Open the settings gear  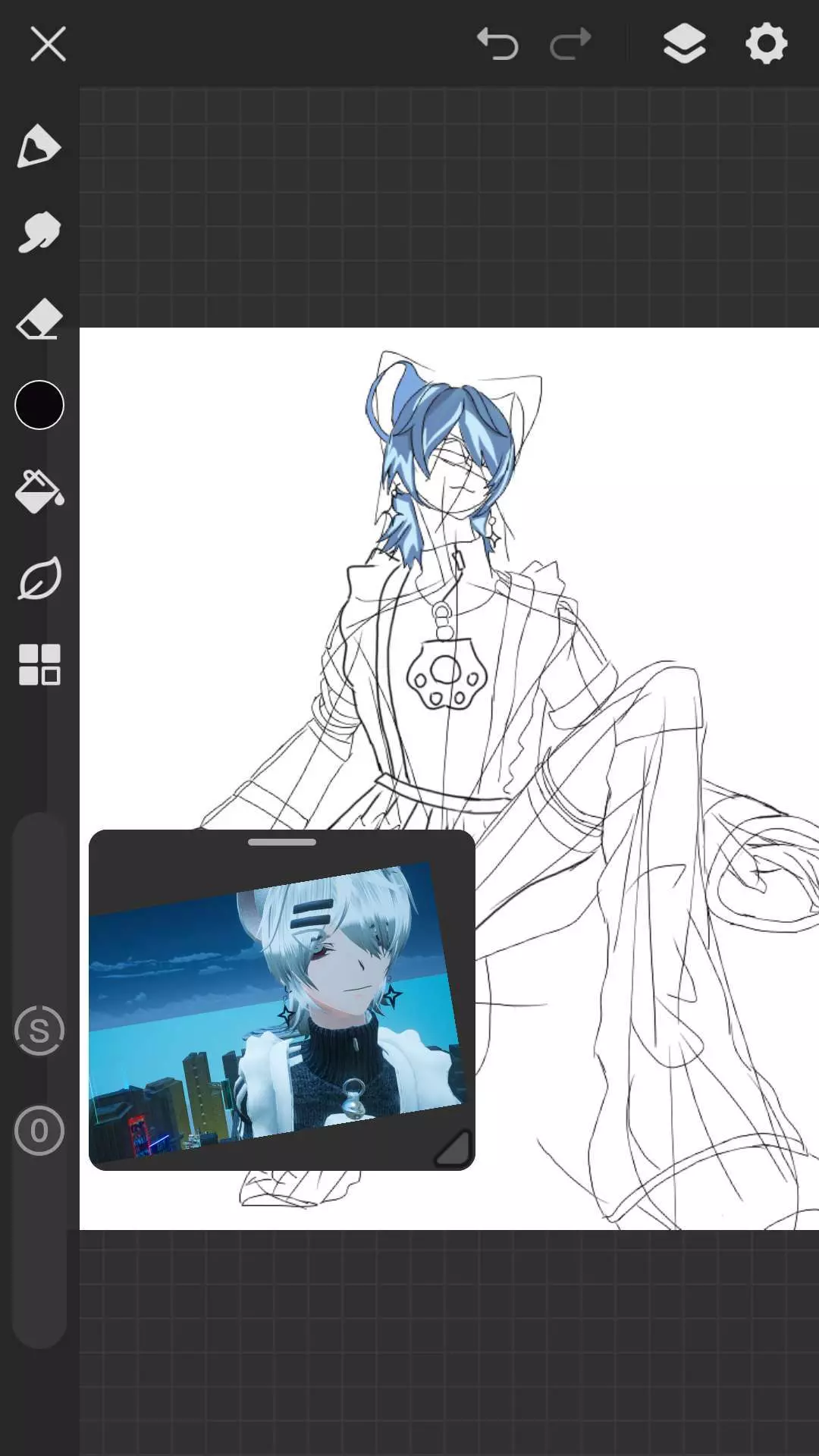(766, 43)
